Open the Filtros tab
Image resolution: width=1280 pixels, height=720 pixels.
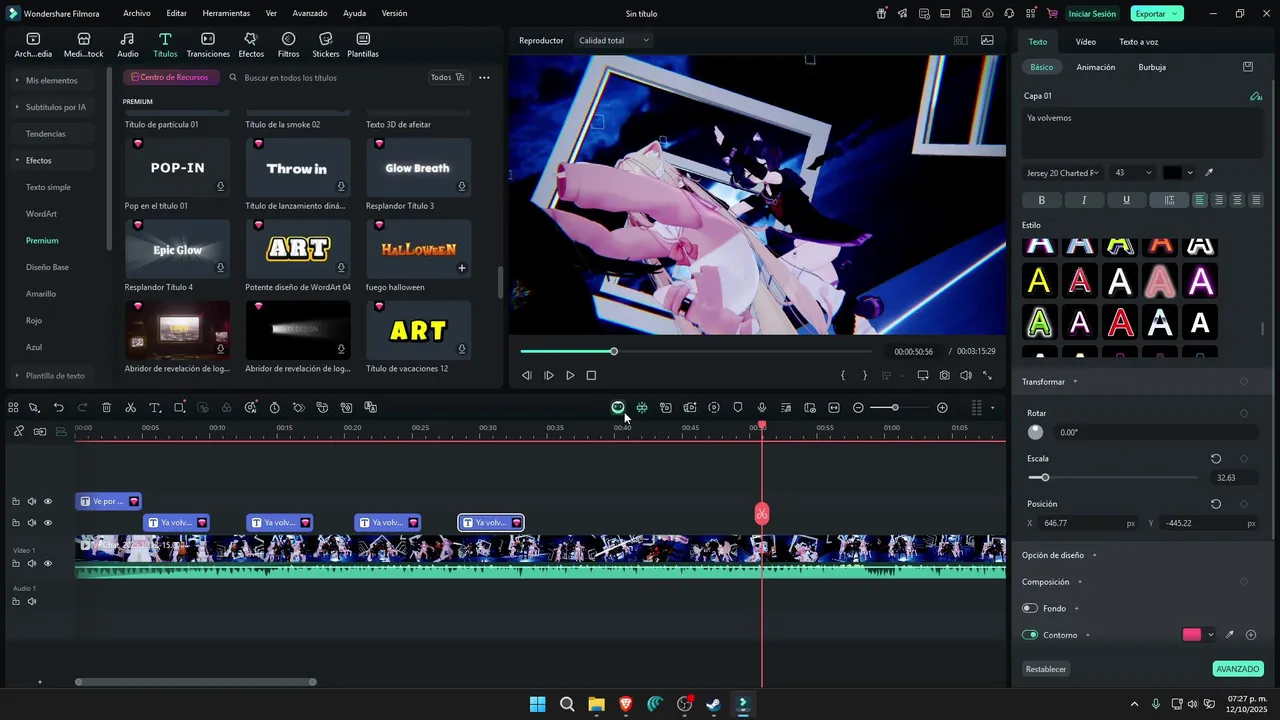coord(288,45)
